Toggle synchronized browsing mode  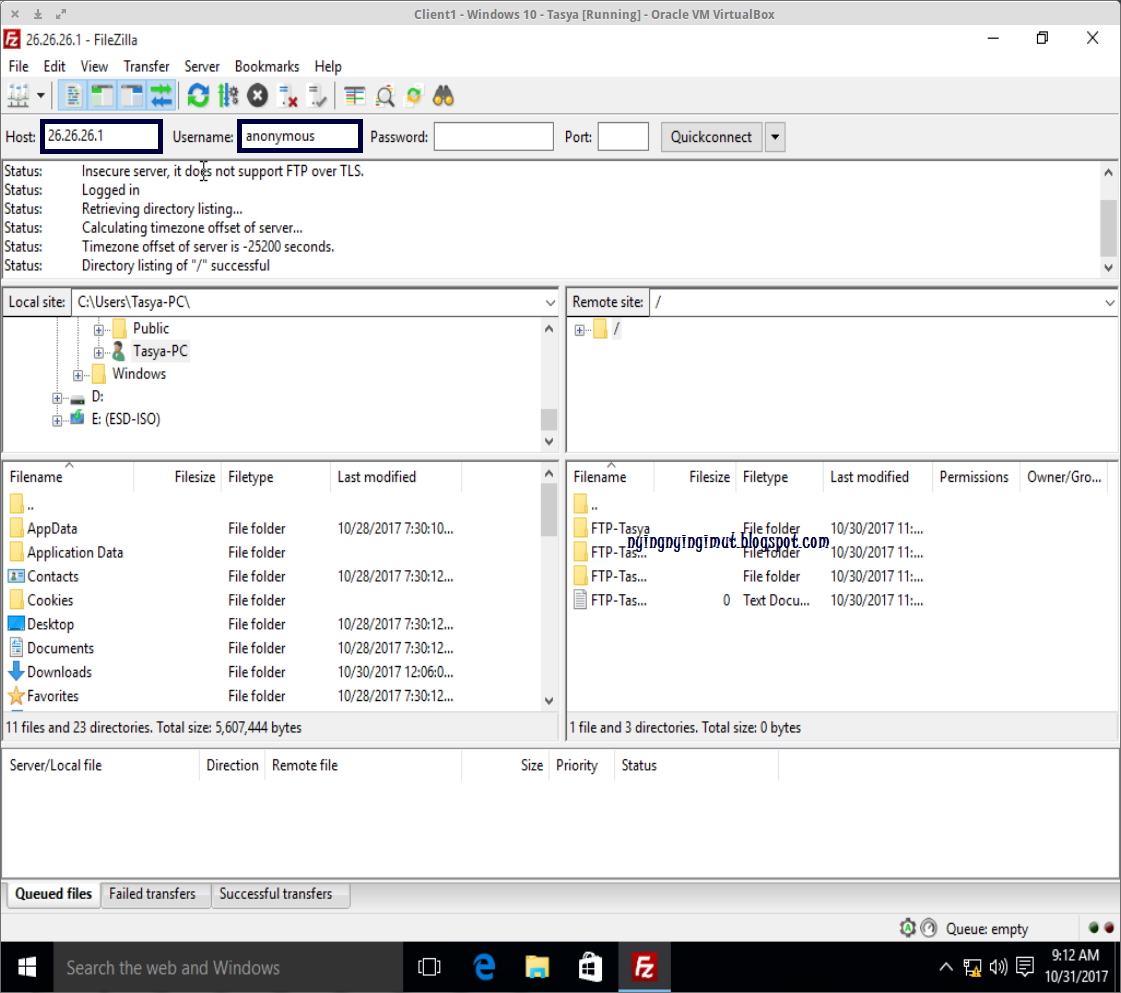click(x=413, y=95)
